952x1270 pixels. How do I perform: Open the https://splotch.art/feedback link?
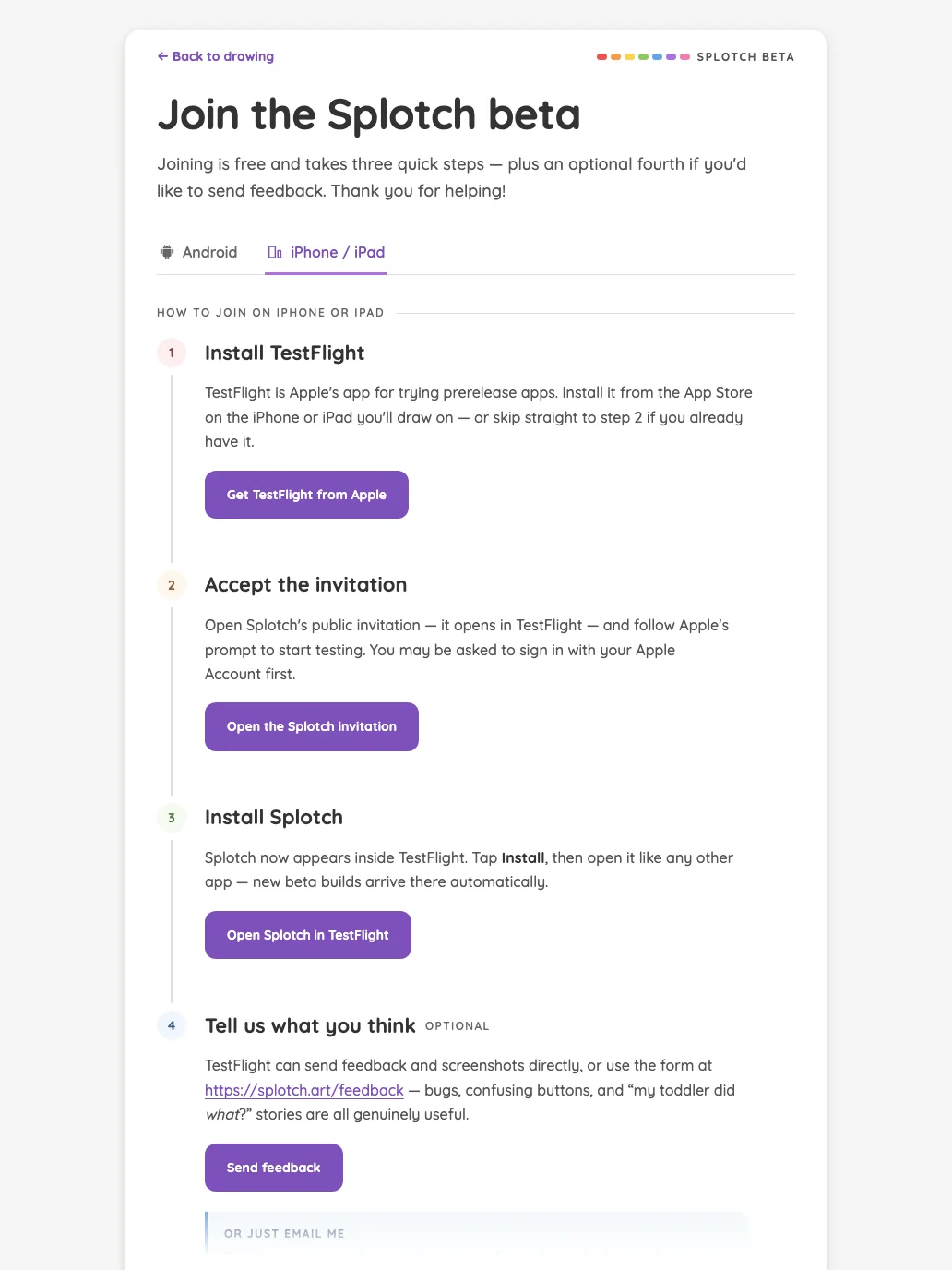[304, 1090]
